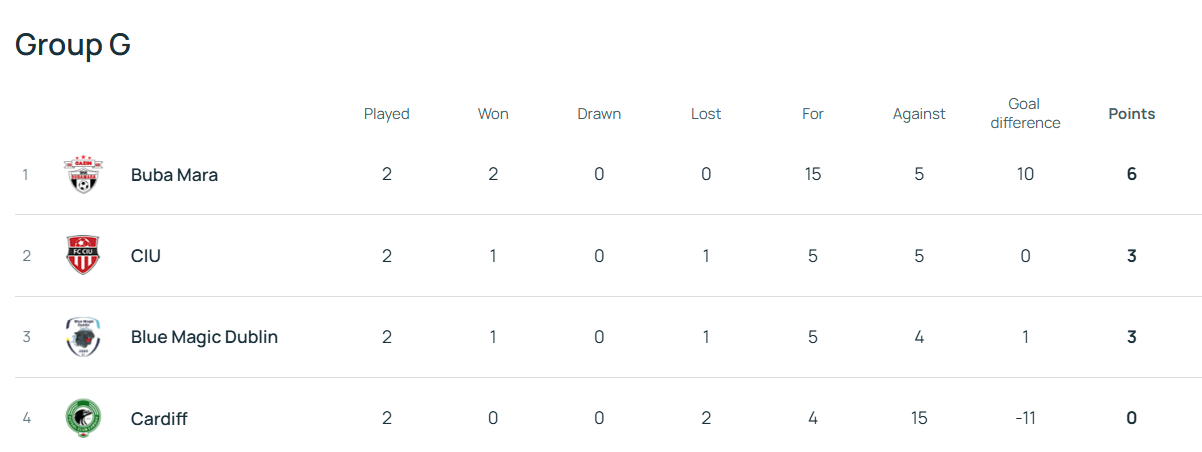Click the Buba Mara team crest

tap(83, 174)
